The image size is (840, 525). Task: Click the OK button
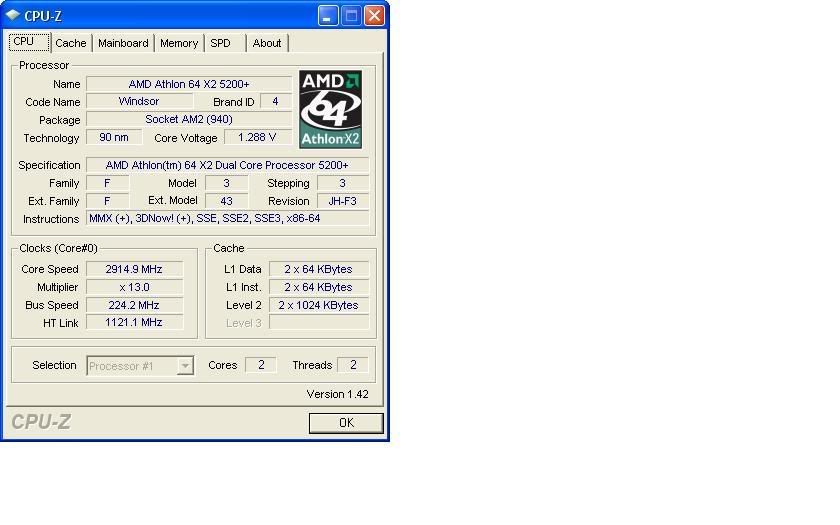(x=346, y=423)
